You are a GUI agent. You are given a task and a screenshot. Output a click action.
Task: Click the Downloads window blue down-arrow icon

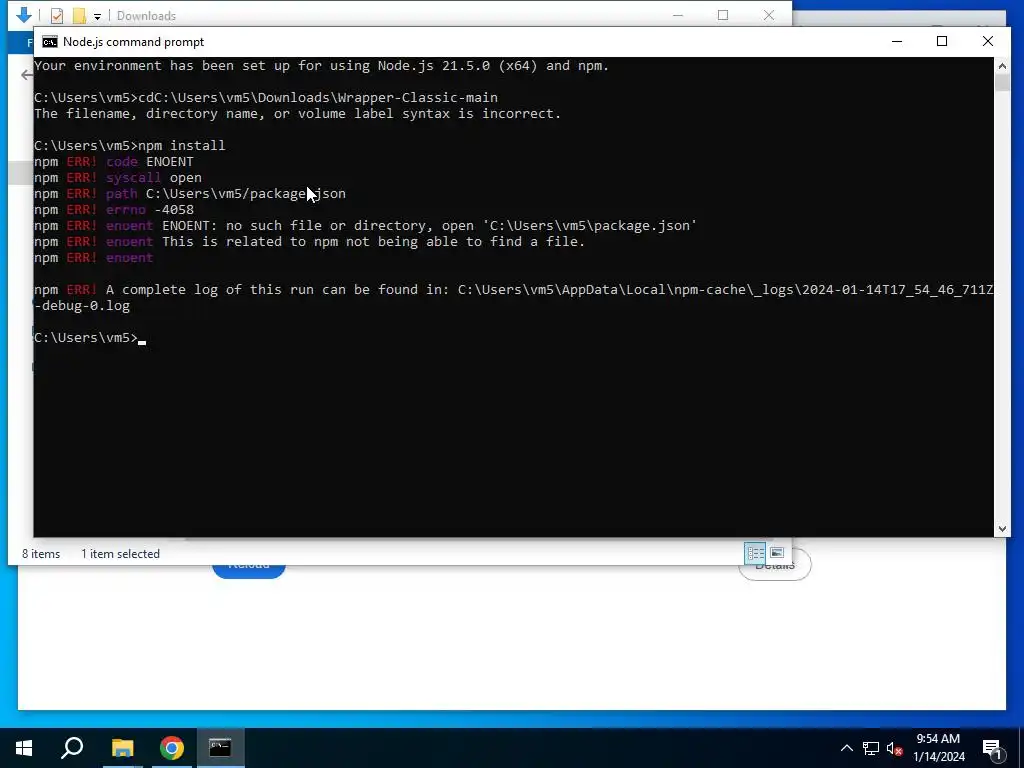click(24, 14)
